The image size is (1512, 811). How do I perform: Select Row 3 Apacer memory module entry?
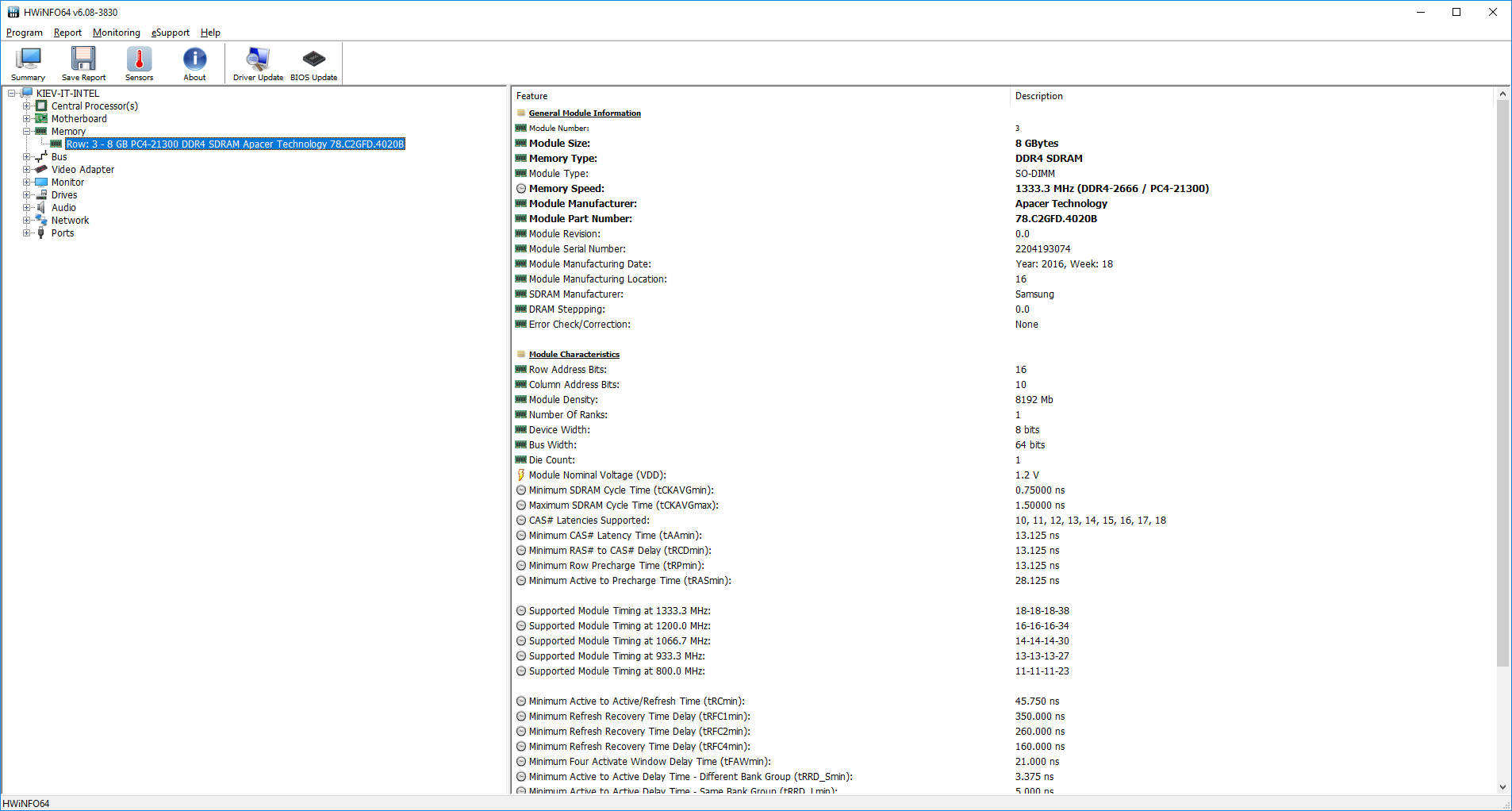[235, 144]
